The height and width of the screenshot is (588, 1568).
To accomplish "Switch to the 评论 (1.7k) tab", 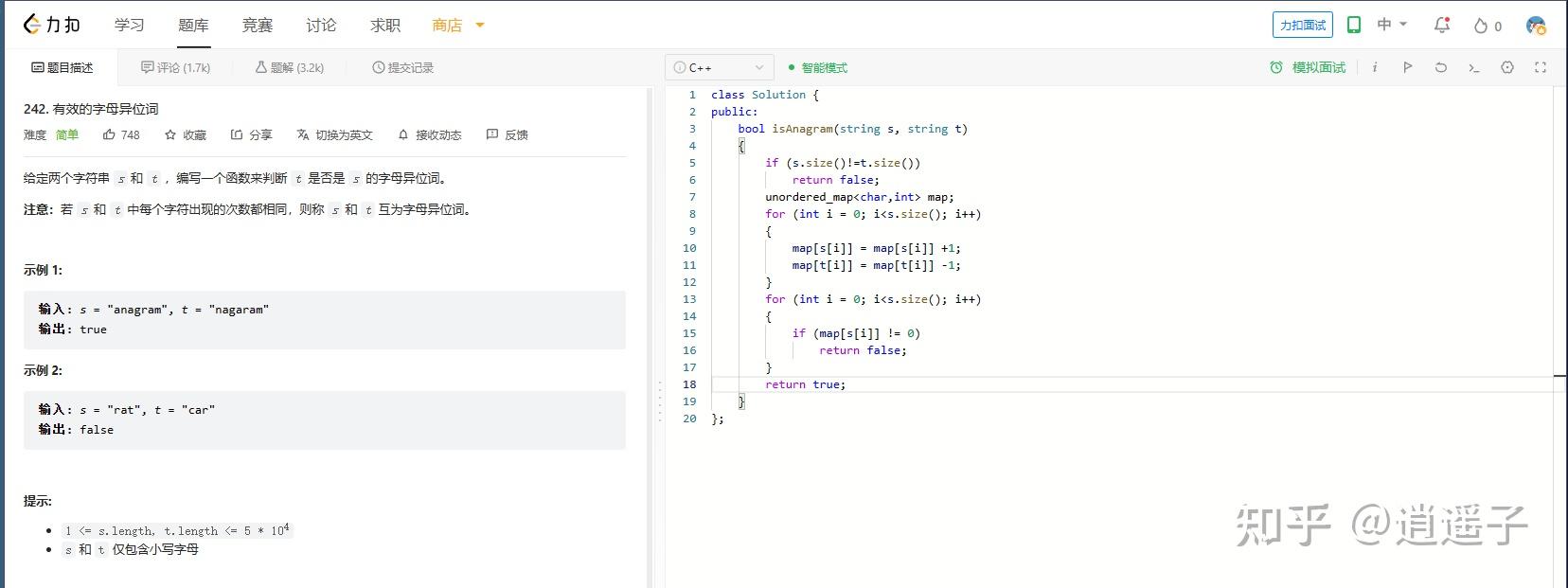I will [x=175, y=67].
